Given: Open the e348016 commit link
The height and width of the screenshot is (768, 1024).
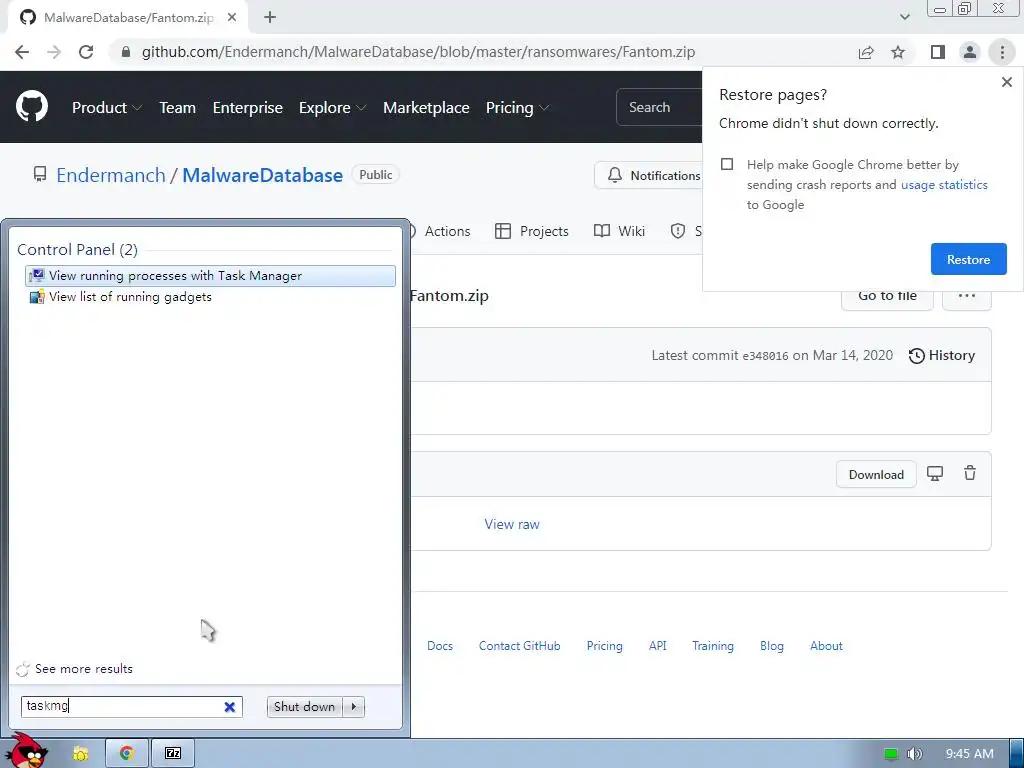Looking at the screenshot, I should (765, 356).
